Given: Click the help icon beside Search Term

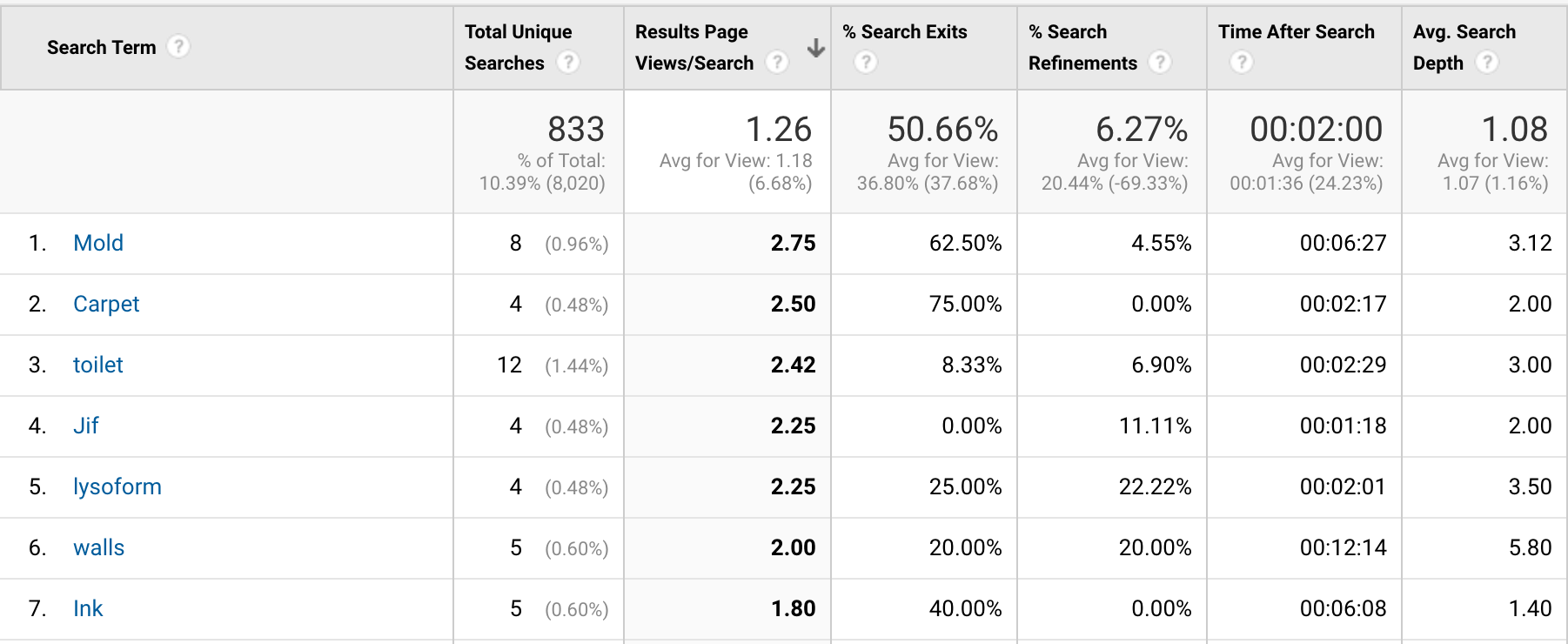Looking at the screenshot, I should [x=178, y=47].
